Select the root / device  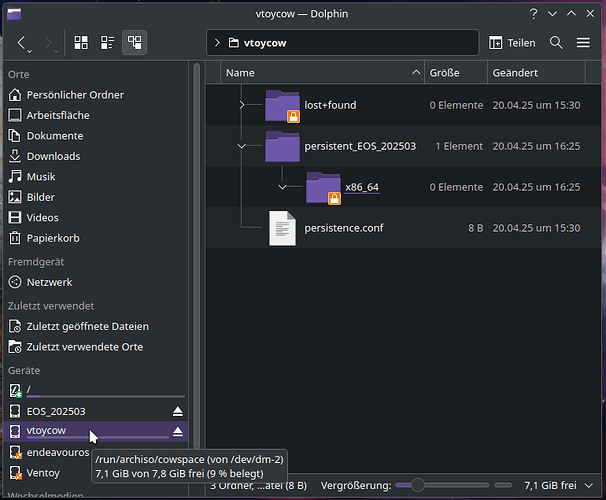coord(96,391)
